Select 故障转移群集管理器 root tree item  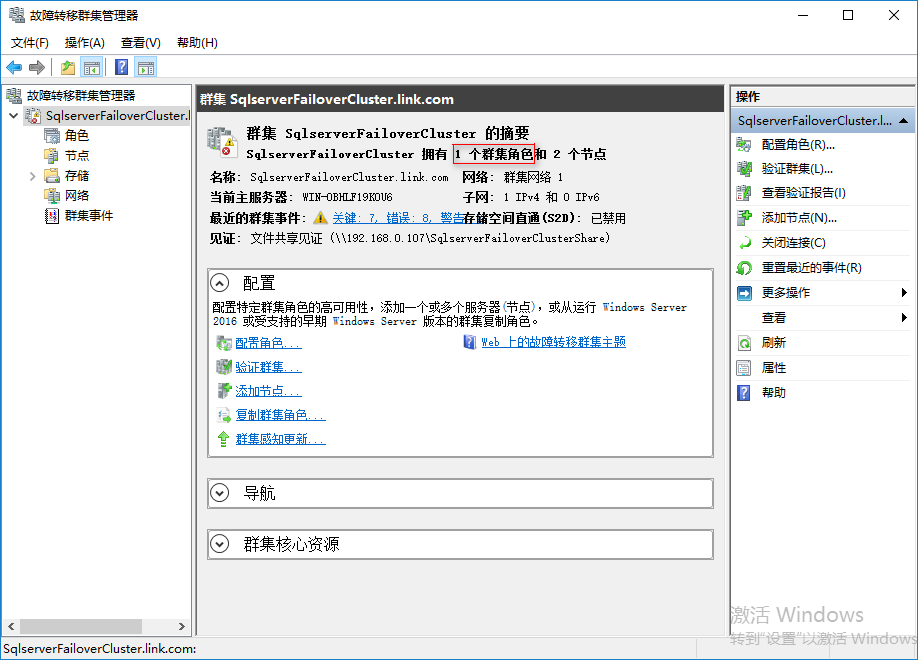[x=81, y=95]
